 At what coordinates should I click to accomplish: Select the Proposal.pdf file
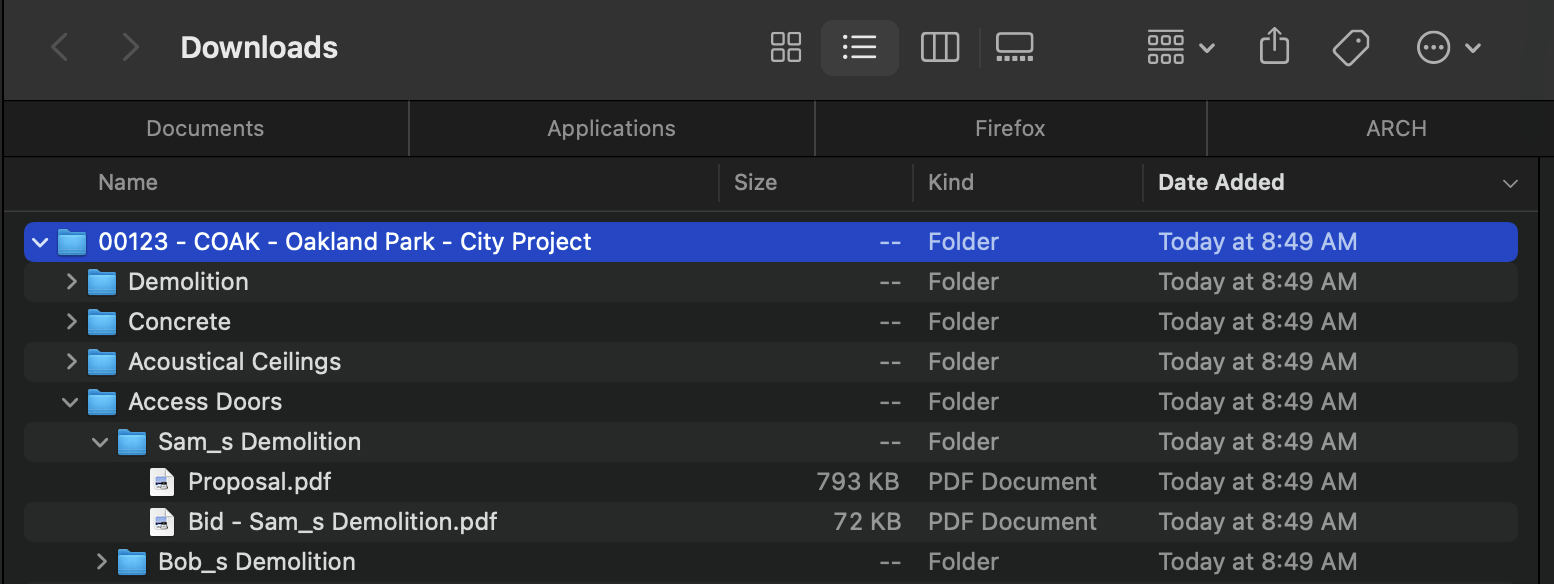[x=259, y=482]
